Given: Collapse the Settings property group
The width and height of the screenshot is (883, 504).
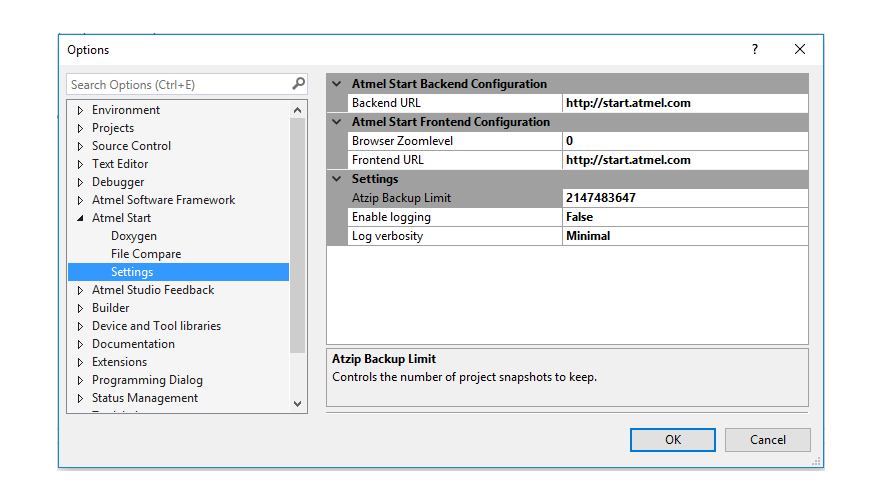Looking at the screenshot, I should pyautogui.click(x=336, y=179).
